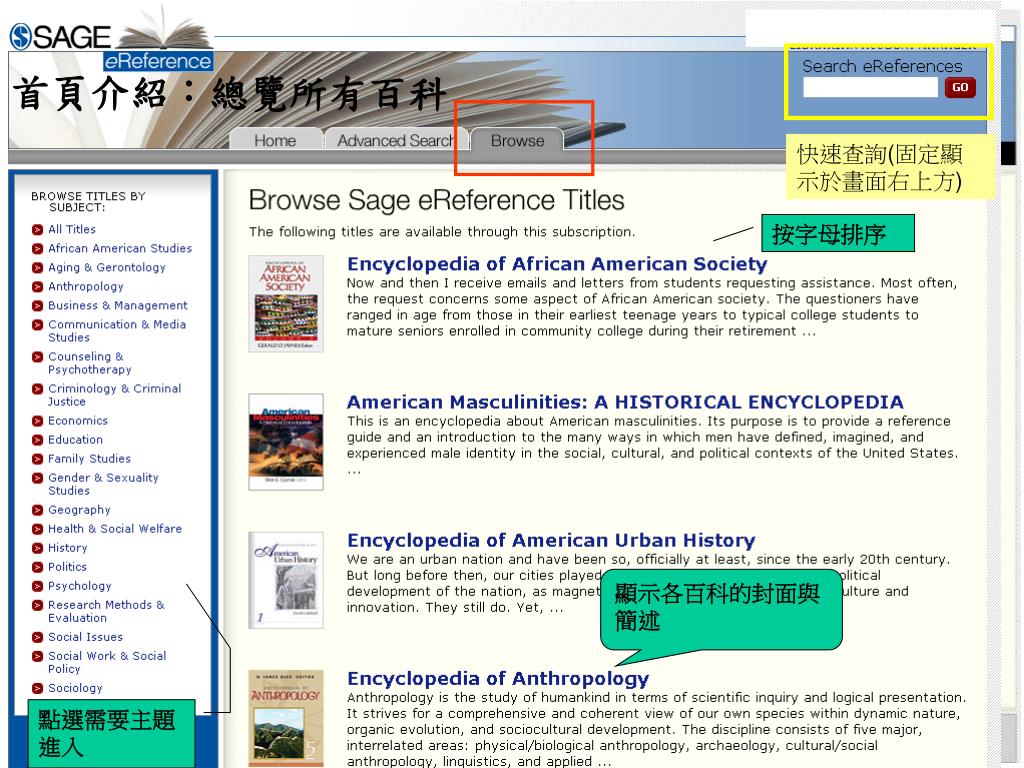This screenshot has width=1024, height=768.
Task: Select the Browse tab
Action: tap(517, 140)
